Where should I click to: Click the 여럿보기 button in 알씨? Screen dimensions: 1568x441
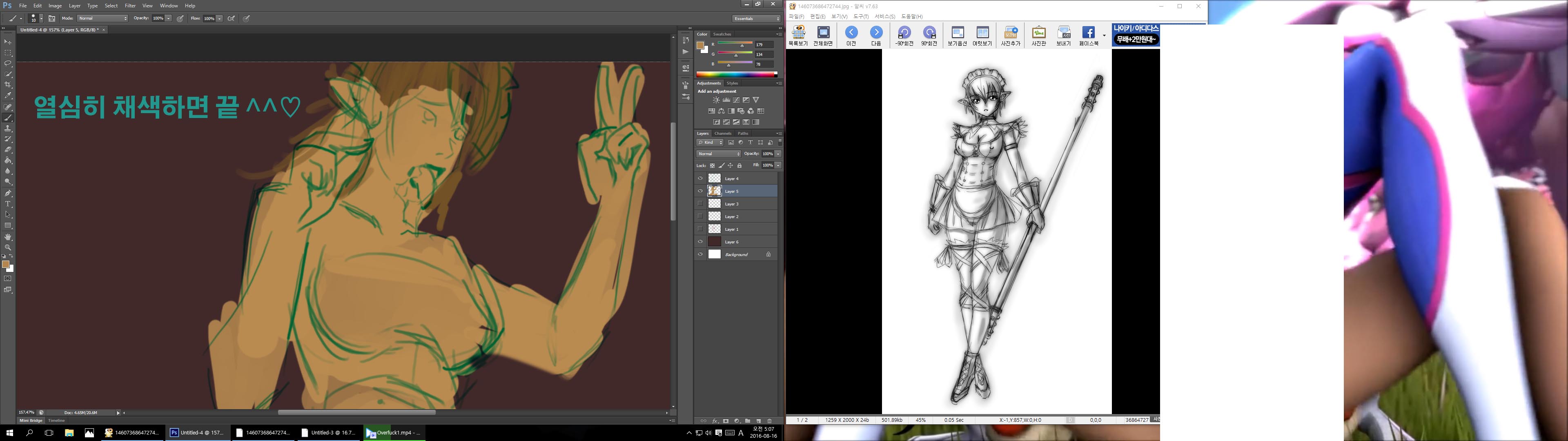[x=982, y=36]
